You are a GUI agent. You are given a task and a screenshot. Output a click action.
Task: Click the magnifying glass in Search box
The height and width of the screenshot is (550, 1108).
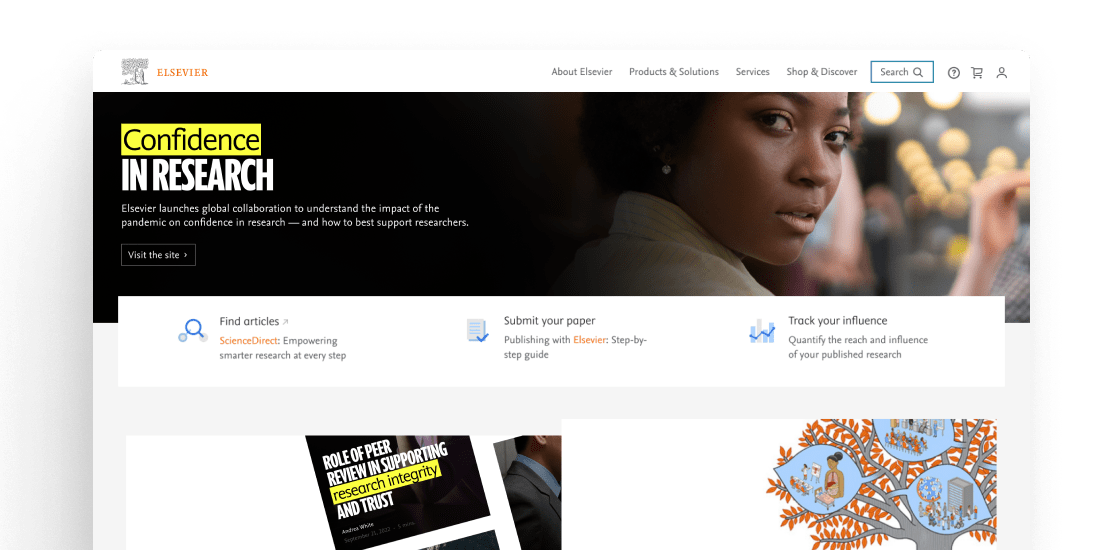click(x=918, y=72)
